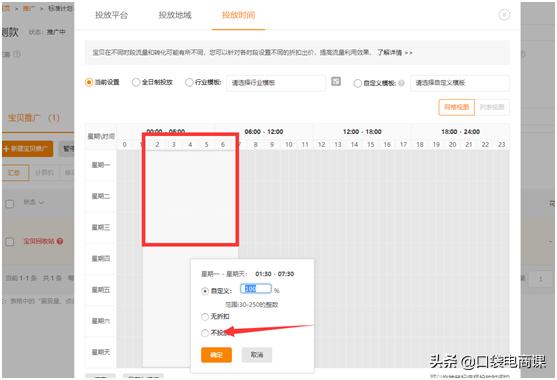Open the 请选择自定义模板 dropdown
557x380 pixels.
click(x=460, y=83)
